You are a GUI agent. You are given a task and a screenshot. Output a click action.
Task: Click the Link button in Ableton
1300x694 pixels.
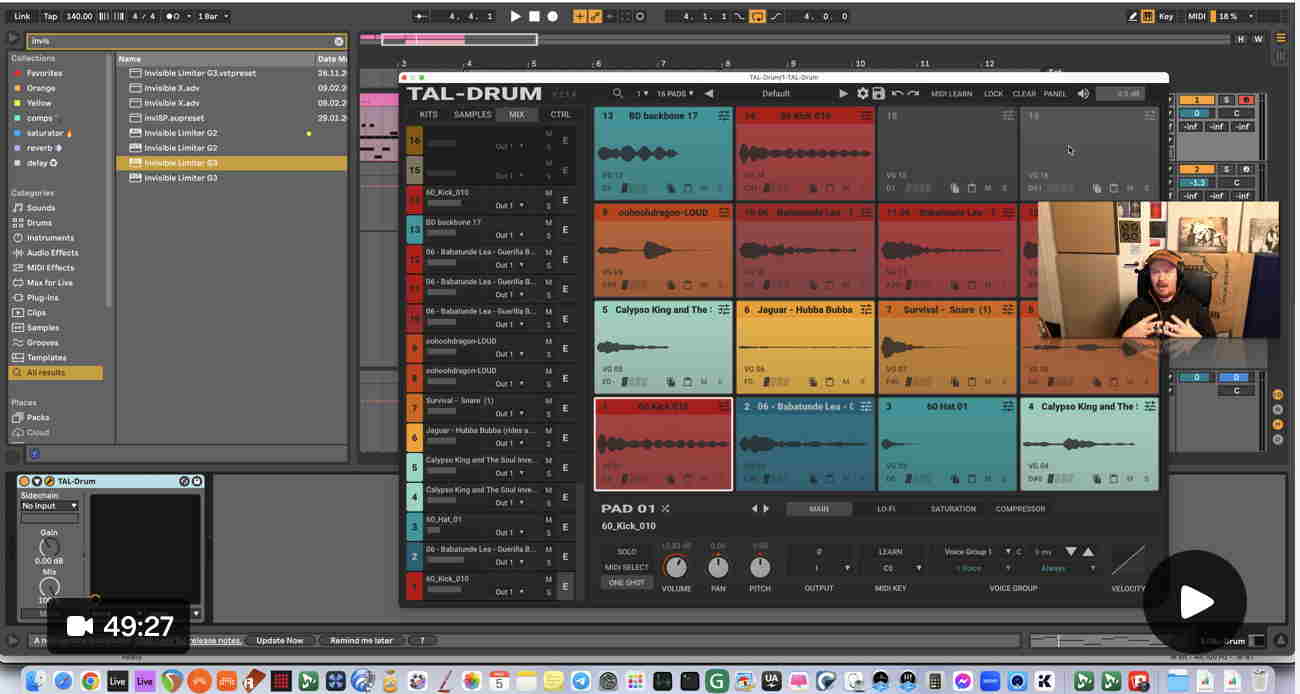click(22, 16)
